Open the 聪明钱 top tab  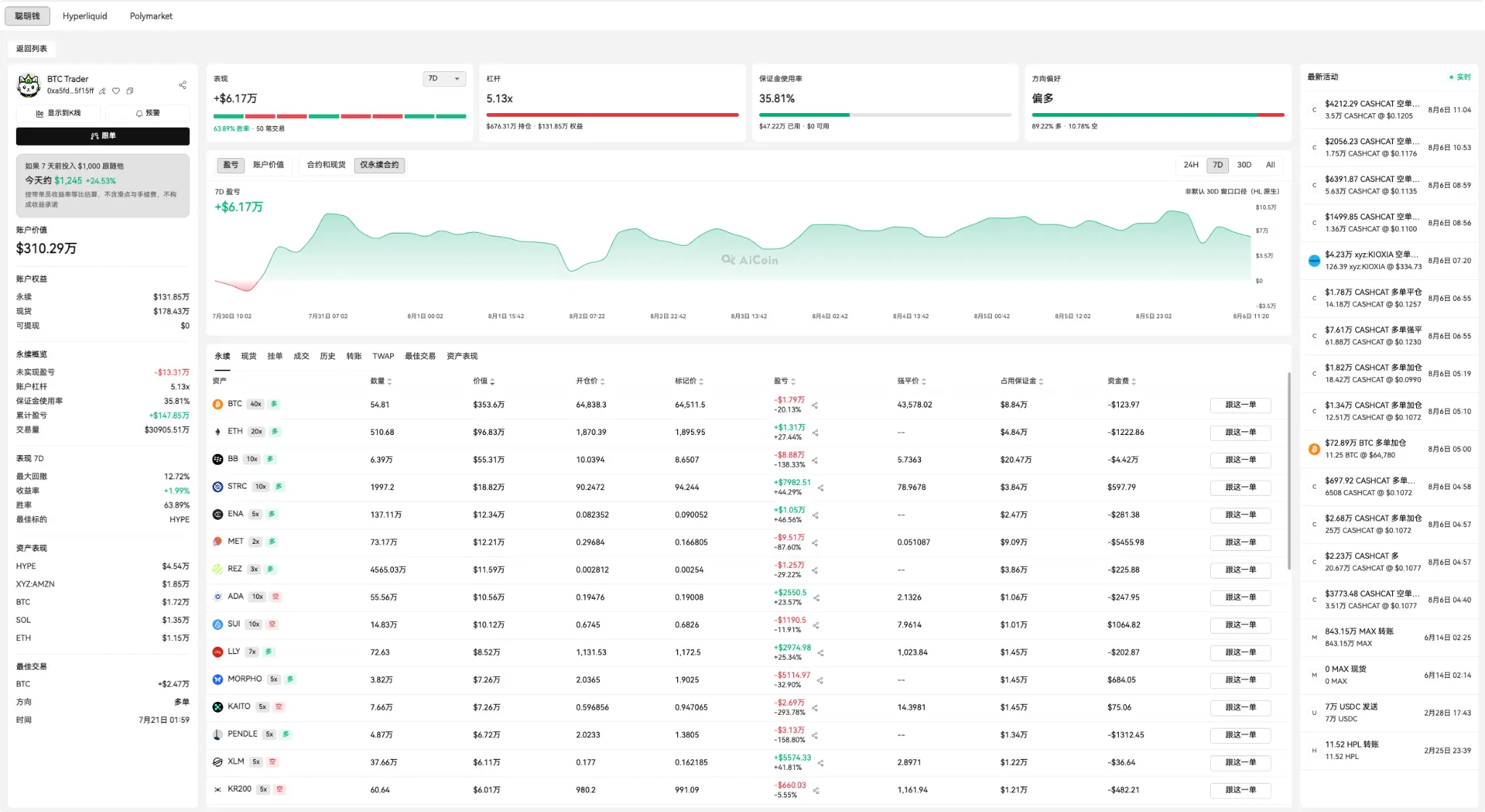point(28,16)
